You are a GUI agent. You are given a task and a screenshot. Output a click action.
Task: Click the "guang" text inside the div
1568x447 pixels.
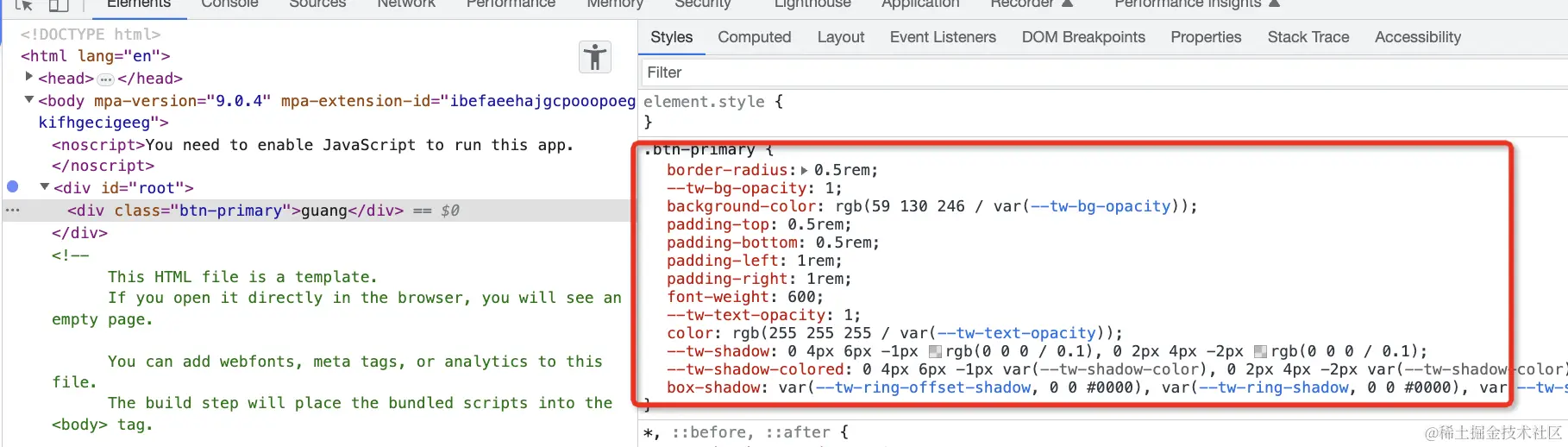click(x=323, y=211)
